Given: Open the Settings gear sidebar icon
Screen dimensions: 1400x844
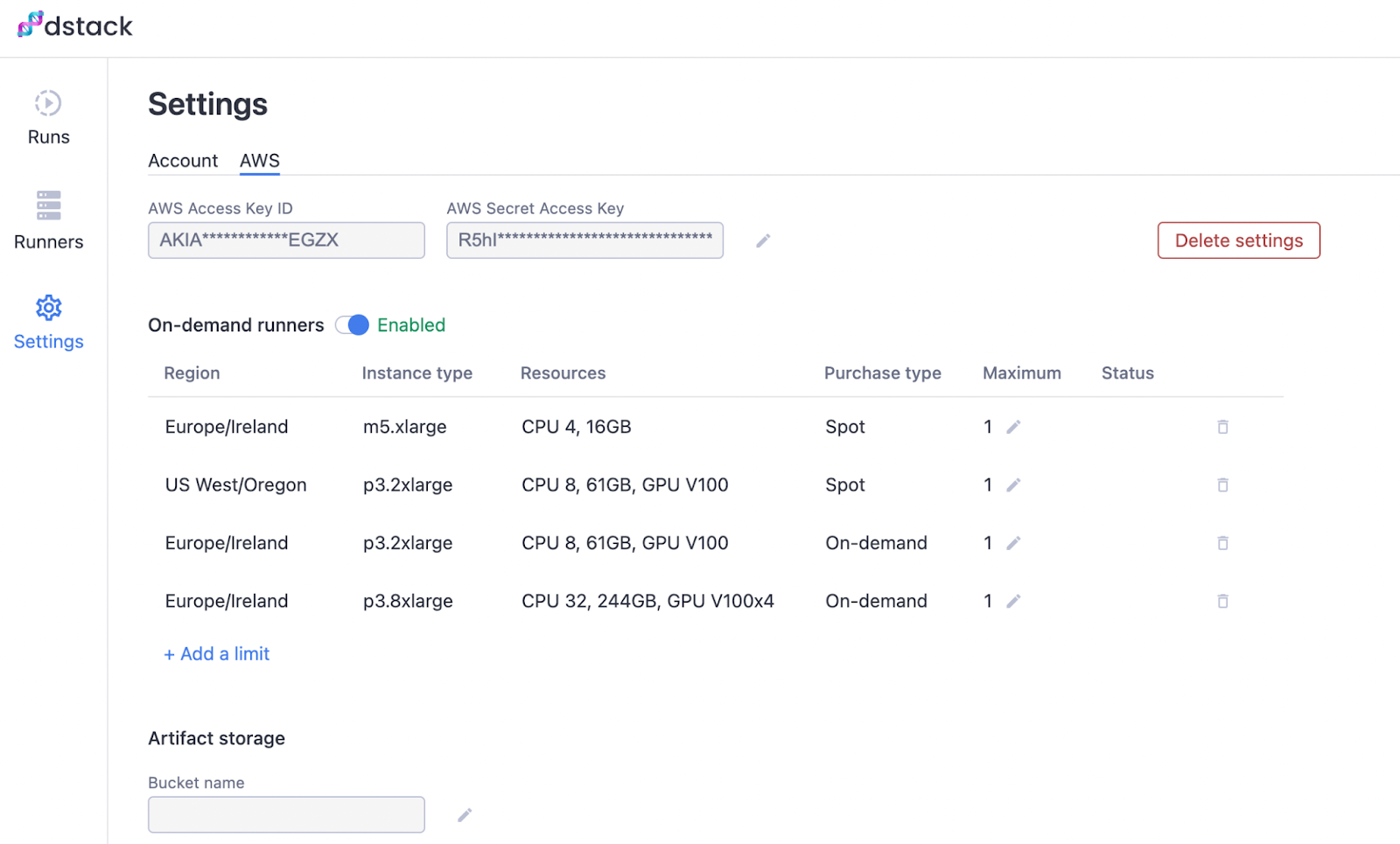Looking at the screenshot, I should (48, 308).
